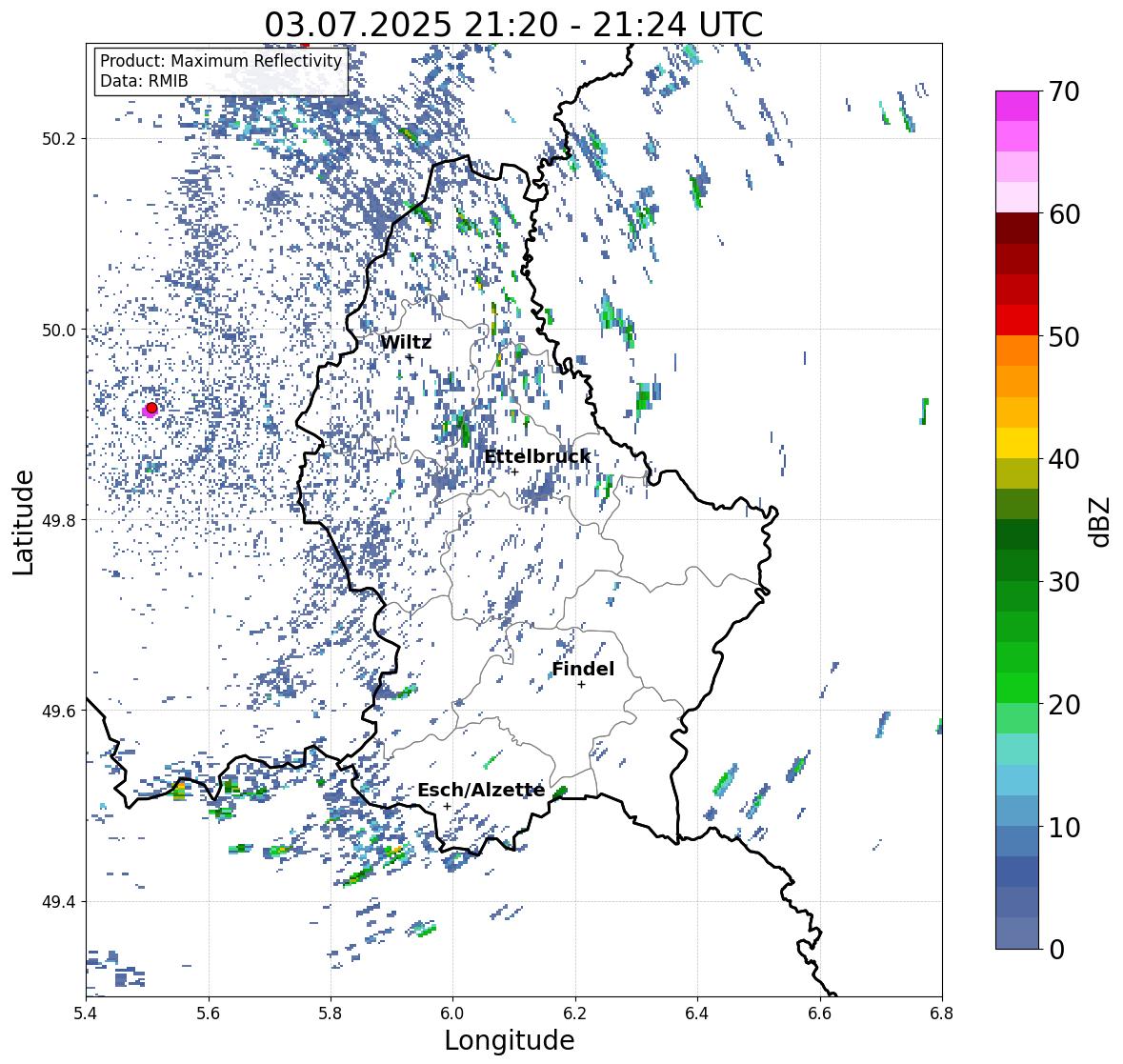Click the Latitude axis label
Image resolution: width=1123 pixels, height=1064 pixels.
click(x=23, y=522)
